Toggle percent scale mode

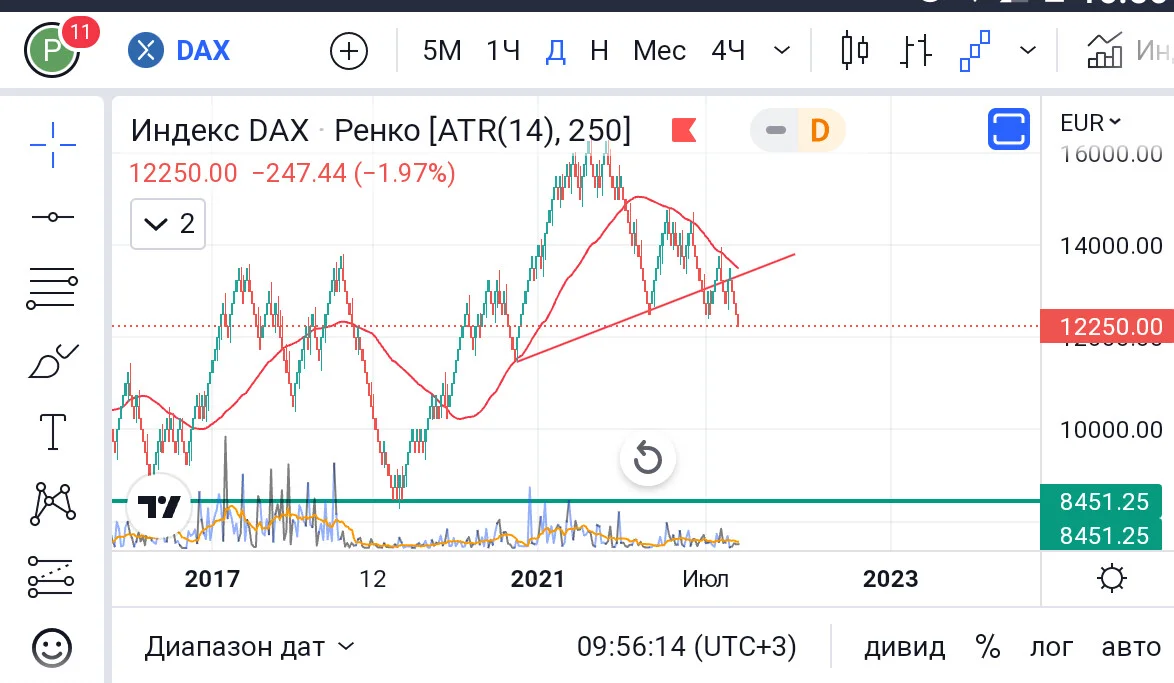coord(988,646)
